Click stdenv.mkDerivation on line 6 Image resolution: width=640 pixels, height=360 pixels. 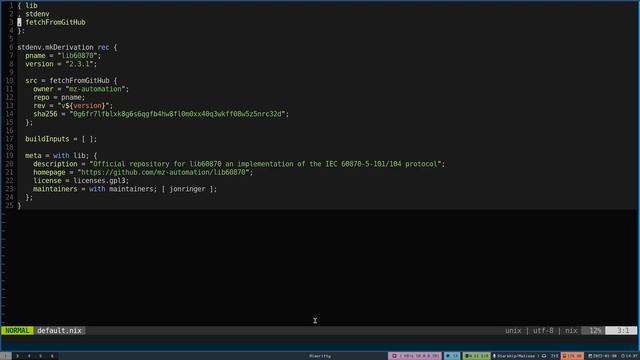coord(55,47)
